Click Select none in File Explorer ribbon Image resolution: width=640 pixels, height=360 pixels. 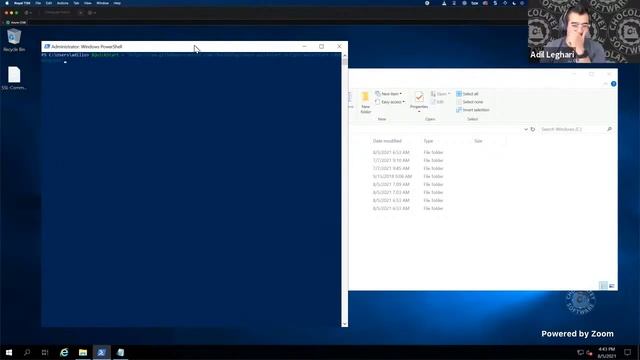[x=470, y=102]
